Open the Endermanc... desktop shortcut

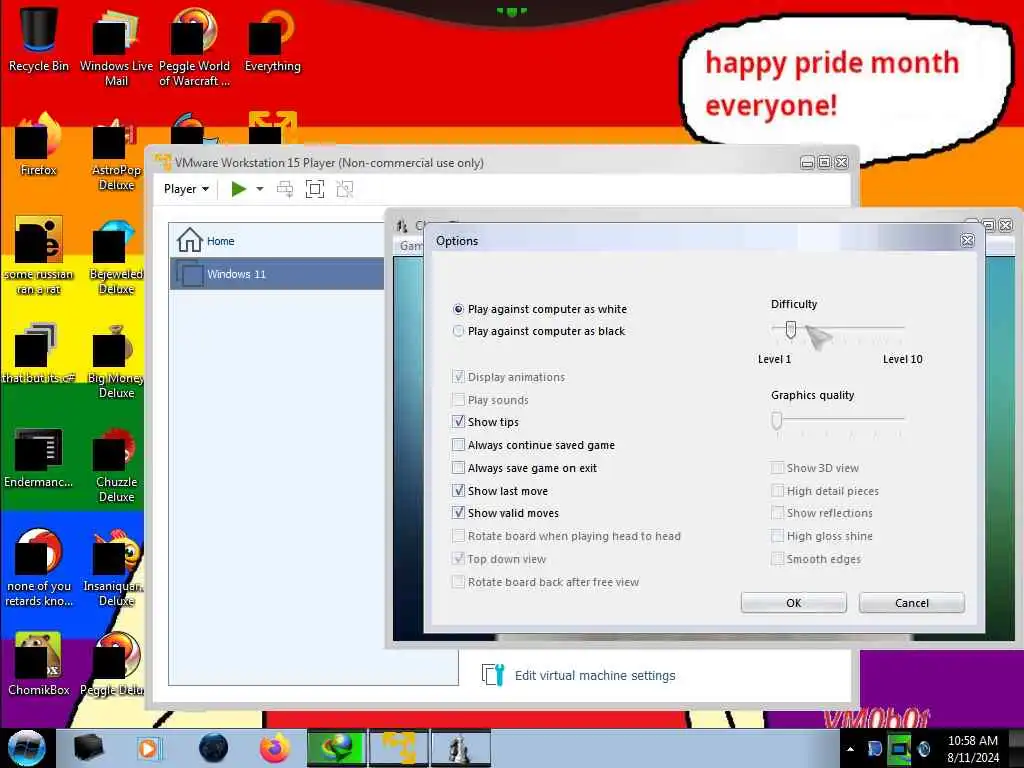click(x=39, y=457)
